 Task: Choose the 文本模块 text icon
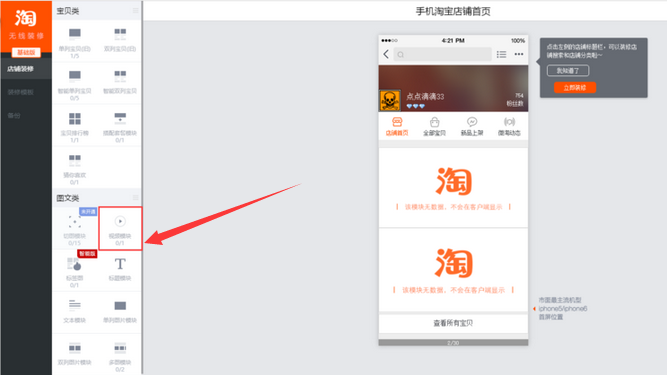point(75,305)
